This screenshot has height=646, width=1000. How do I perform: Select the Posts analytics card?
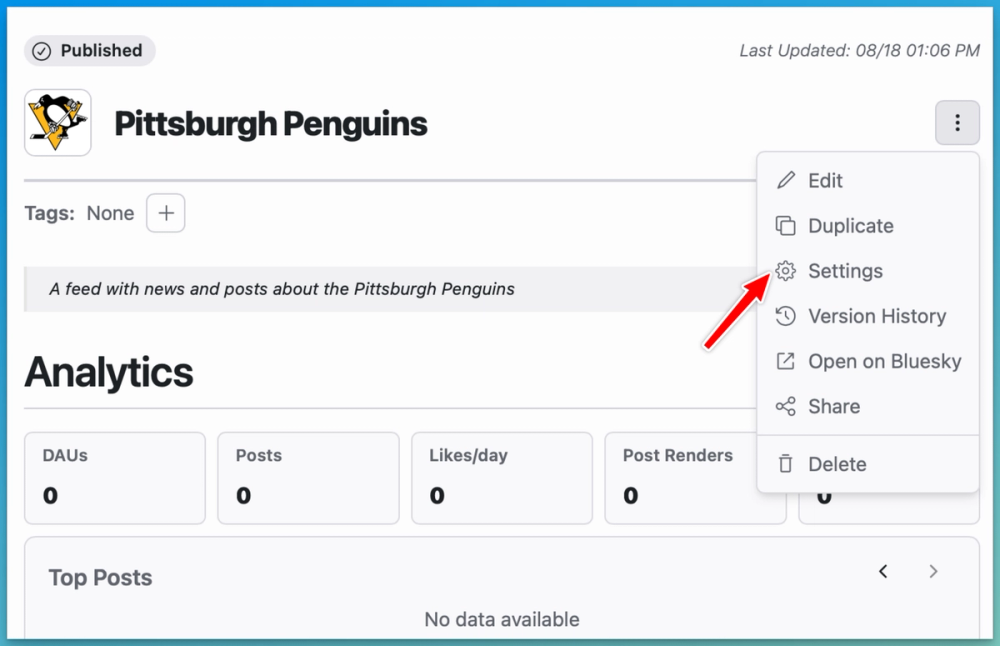pyautogui.click(x=308, y=478)
